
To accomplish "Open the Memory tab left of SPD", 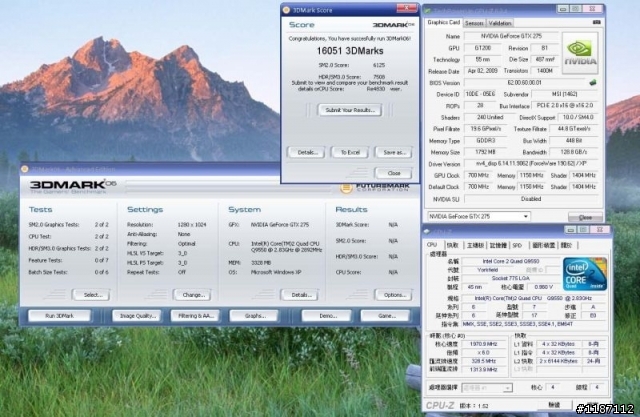I will point(498,245).
